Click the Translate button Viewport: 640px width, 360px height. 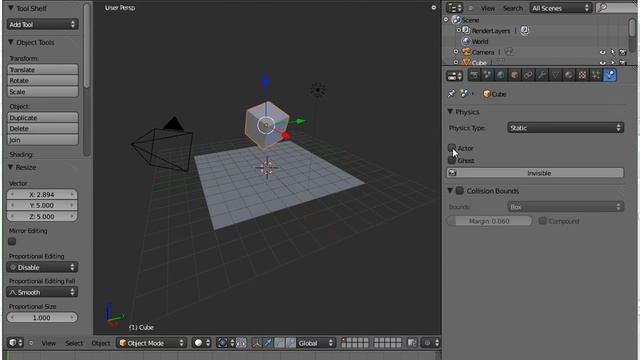[42, 70]
